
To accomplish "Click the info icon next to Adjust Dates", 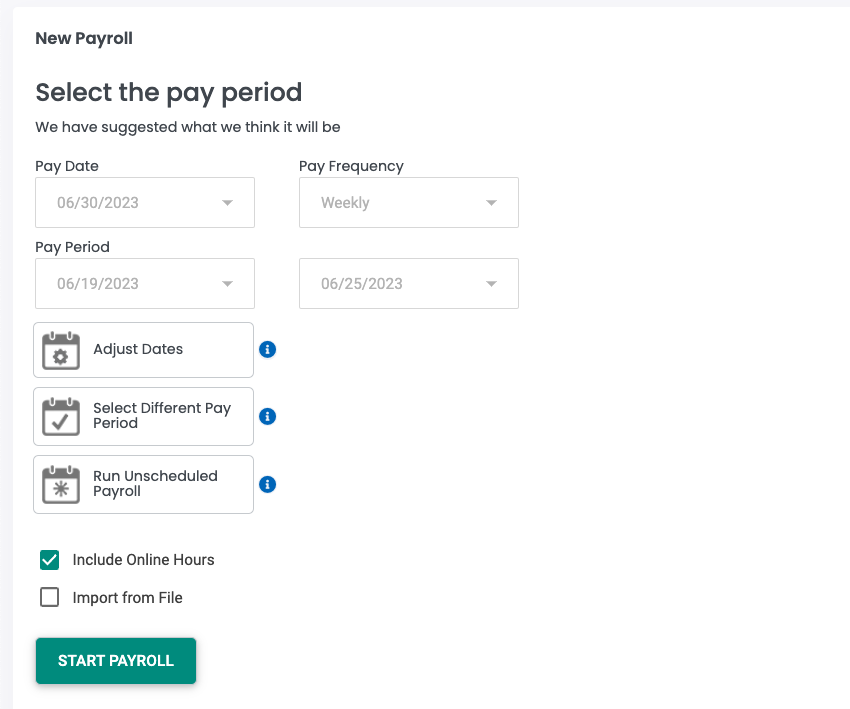I will point(267,350).
